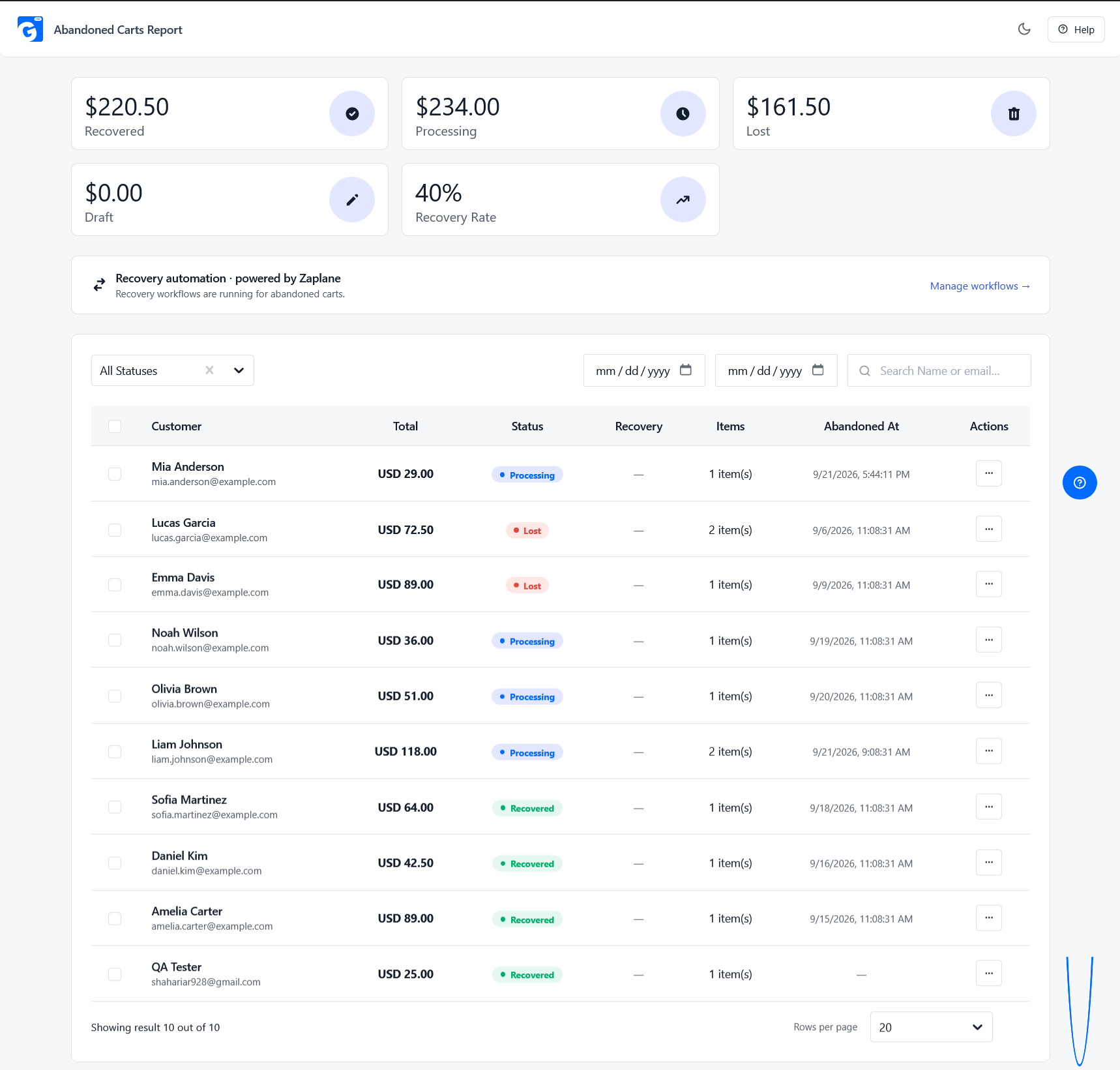Open actions menu for Mia Anderson

coord(989,473)
